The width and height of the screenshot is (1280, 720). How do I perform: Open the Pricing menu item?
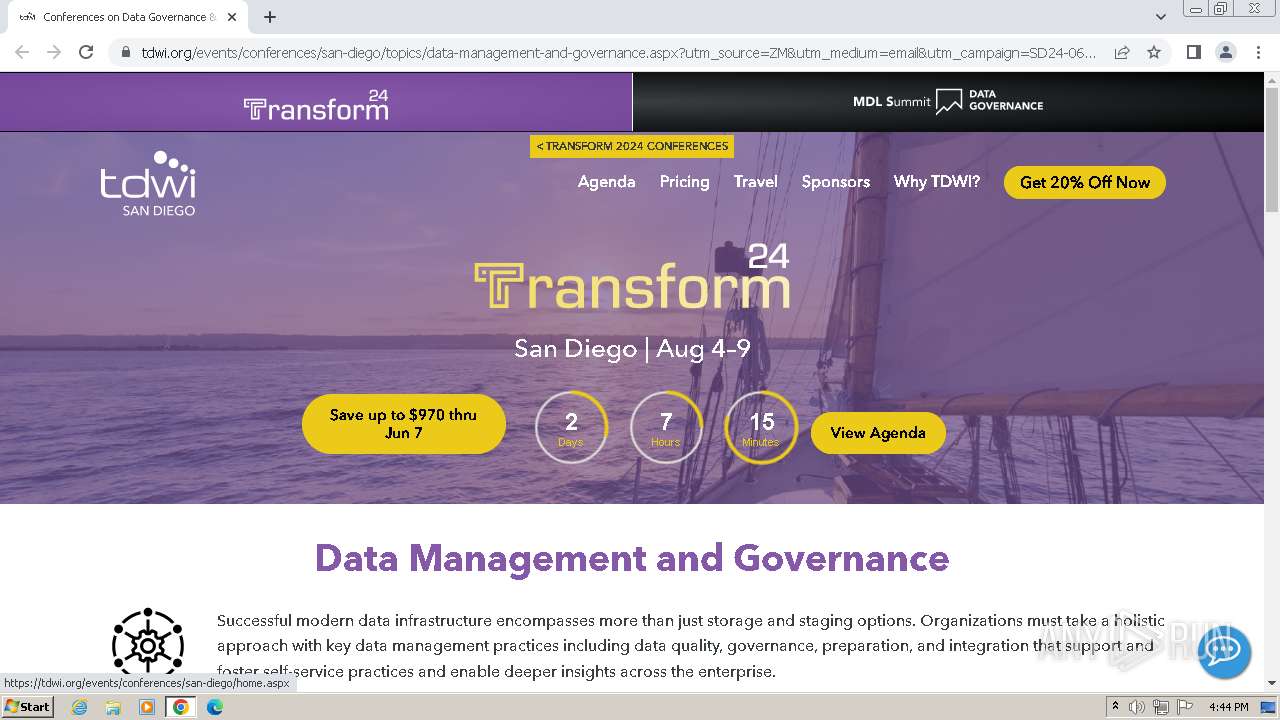click(x=684, y=182)
